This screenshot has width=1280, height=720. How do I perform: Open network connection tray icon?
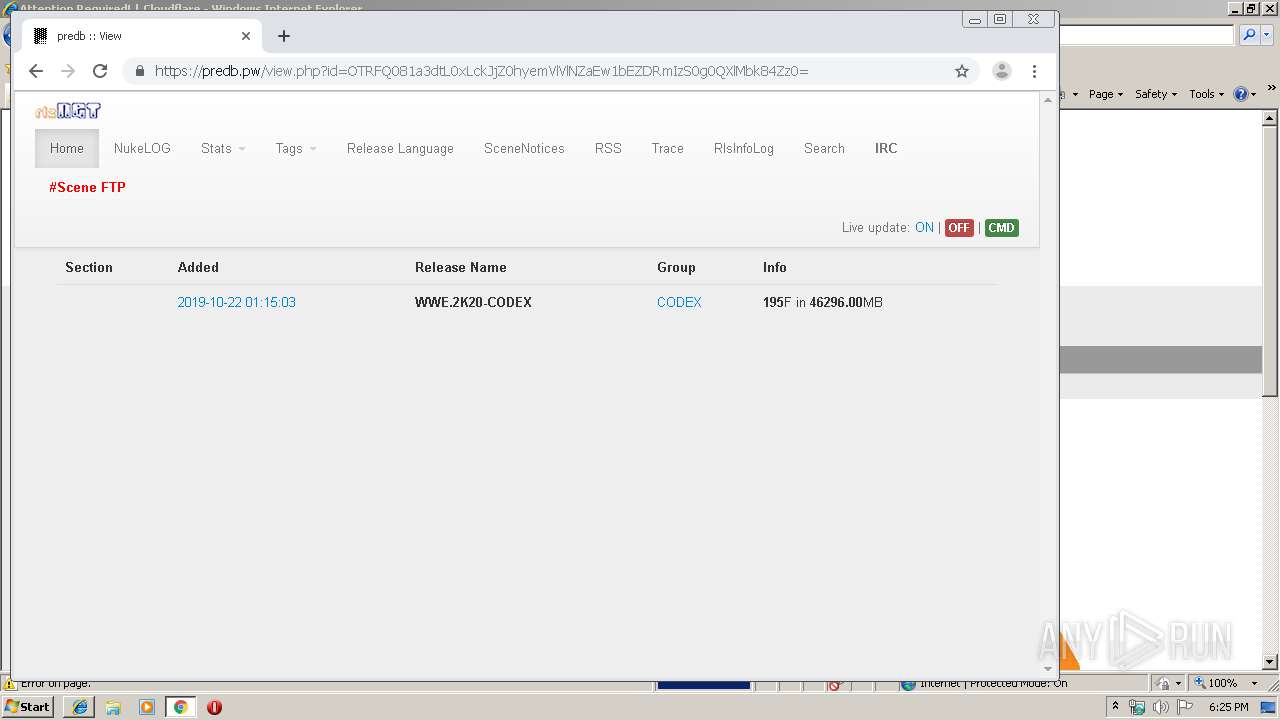[1137, 707]
